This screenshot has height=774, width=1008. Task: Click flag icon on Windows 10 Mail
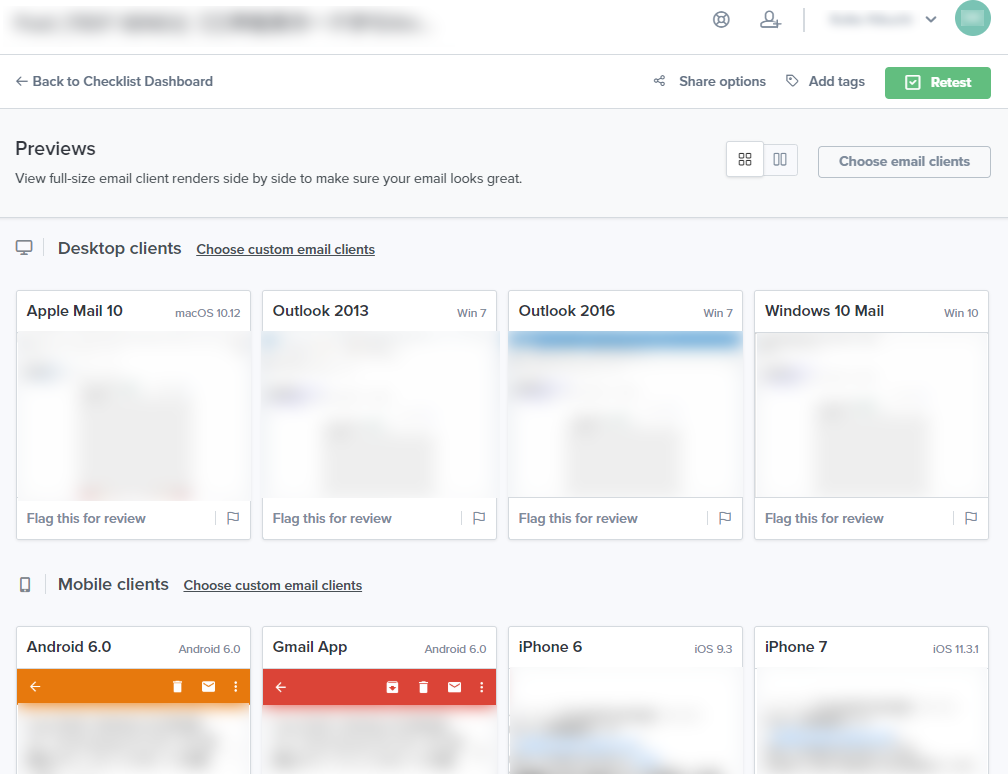tap(971, 518)
